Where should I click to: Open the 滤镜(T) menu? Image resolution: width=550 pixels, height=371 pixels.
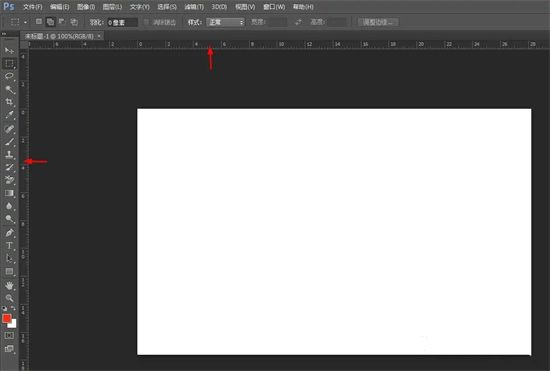pos(194,7)
